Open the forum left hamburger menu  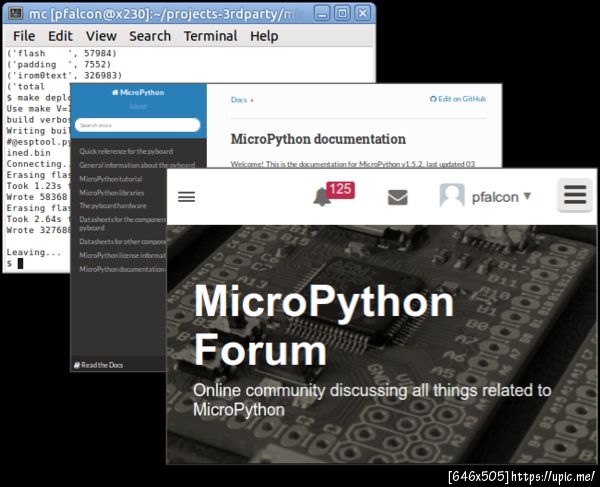186,197
